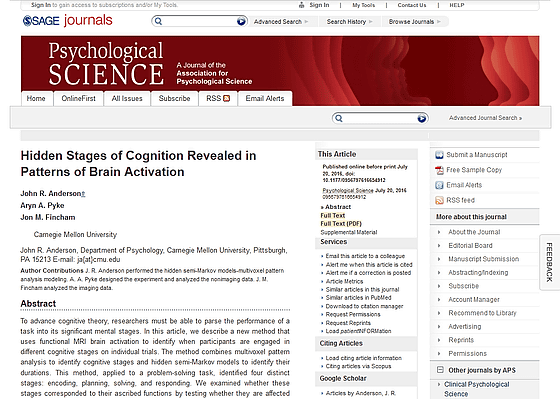
Task: Open the Full Text (PDF) link
Action: (341, 224)
